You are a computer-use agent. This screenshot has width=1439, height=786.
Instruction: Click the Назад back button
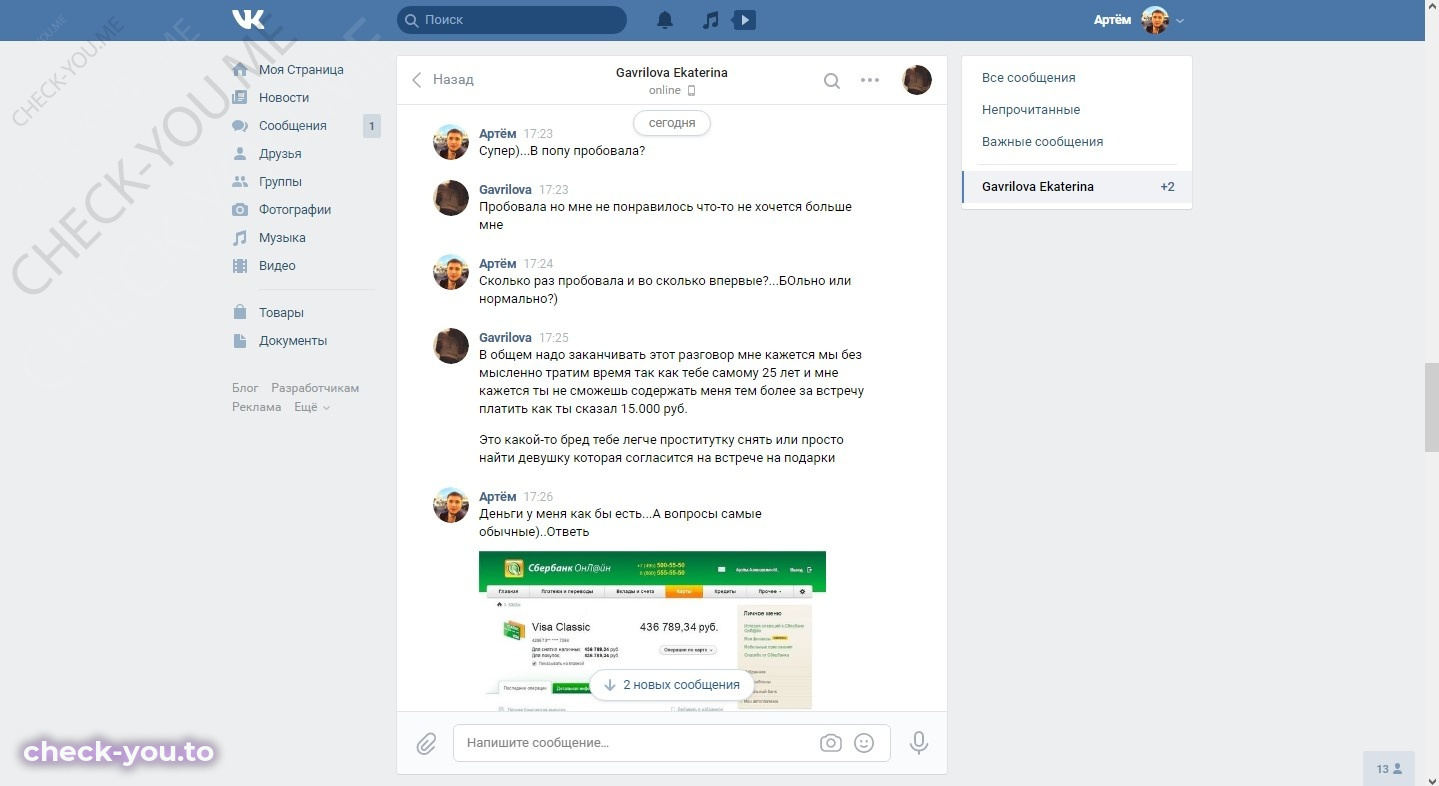pos(443,80)
